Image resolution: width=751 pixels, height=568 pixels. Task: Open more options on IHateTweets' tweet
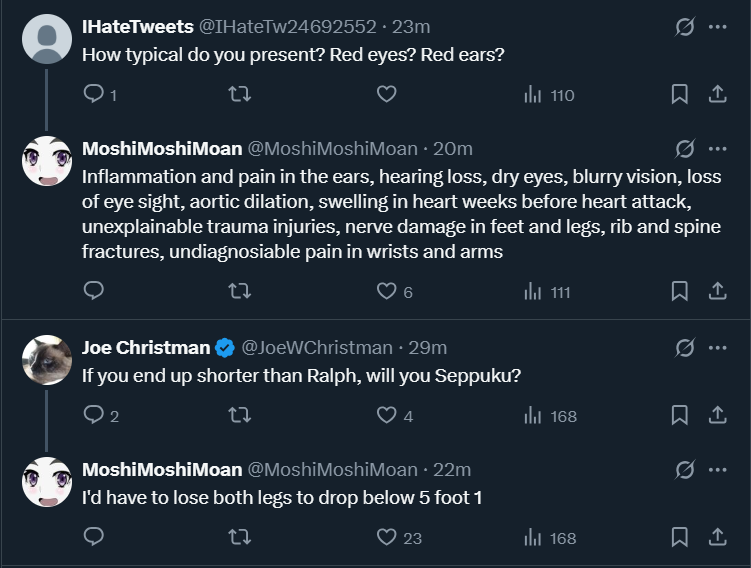[717, 27]
